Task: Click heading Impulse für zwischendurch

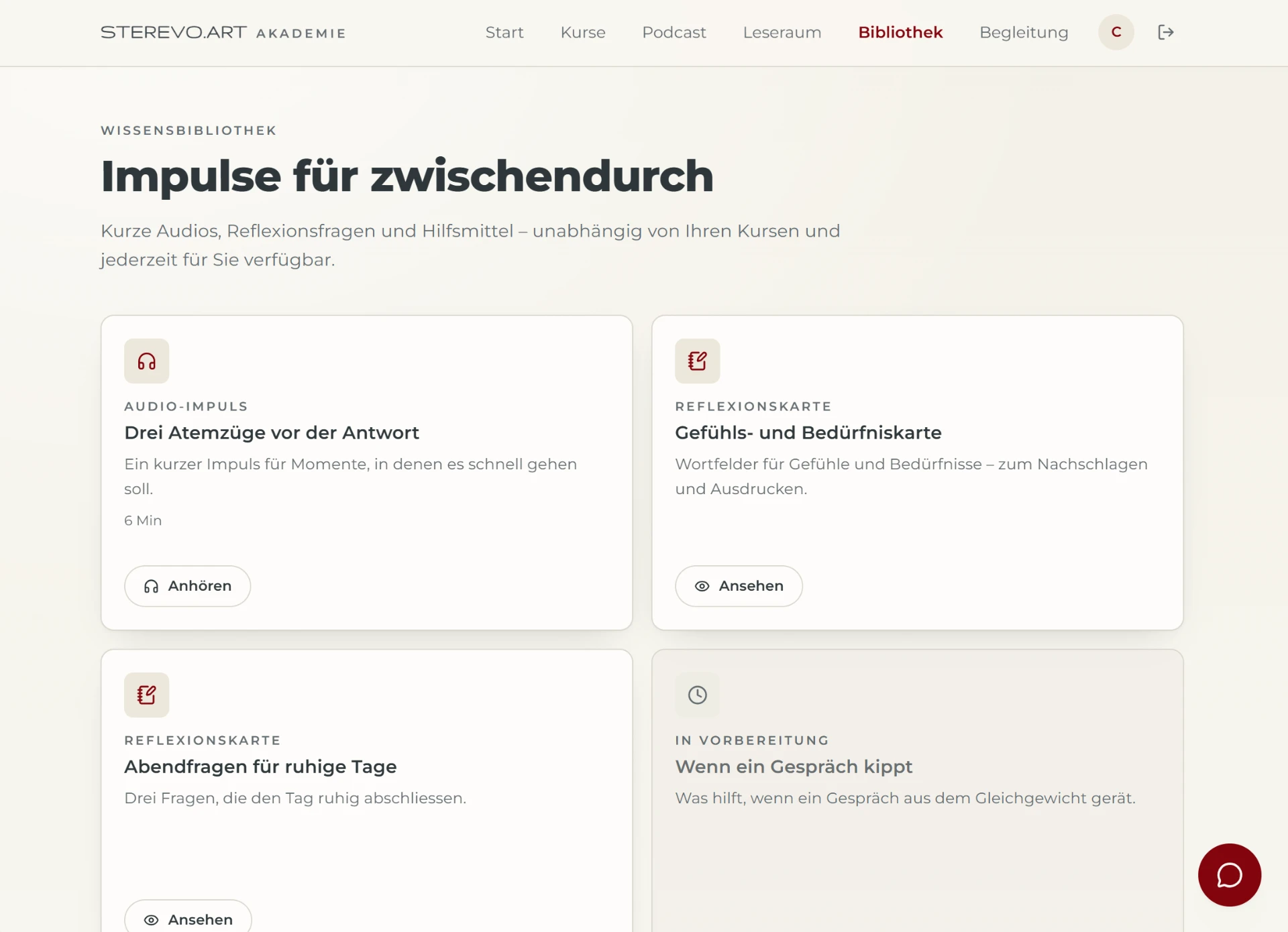Action: [407, 176]
